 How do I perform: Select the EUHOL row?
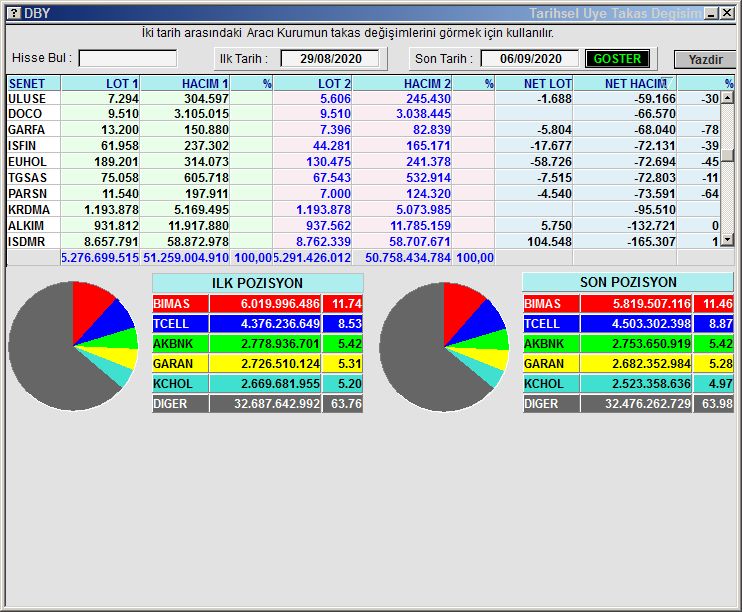point(363,162)
